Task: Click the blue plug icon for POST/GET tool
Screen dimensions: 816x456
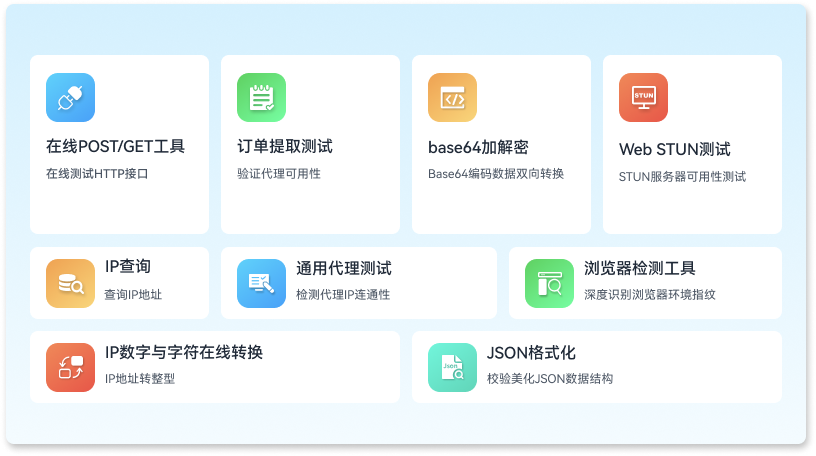Action: pyautogui.click(x=70, y=98)
